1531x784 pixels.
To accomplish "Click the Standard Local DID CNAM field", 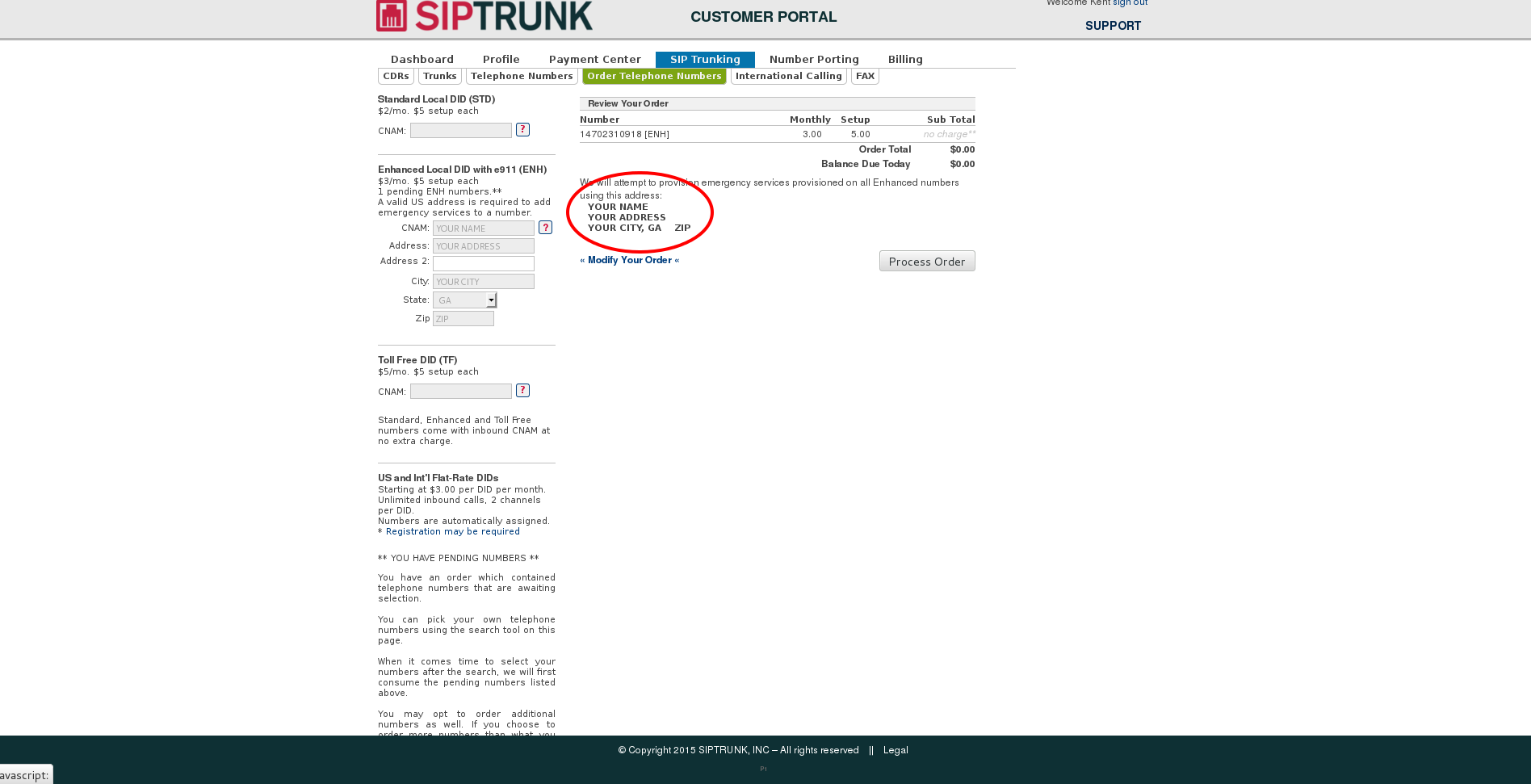I will point(461,131).
